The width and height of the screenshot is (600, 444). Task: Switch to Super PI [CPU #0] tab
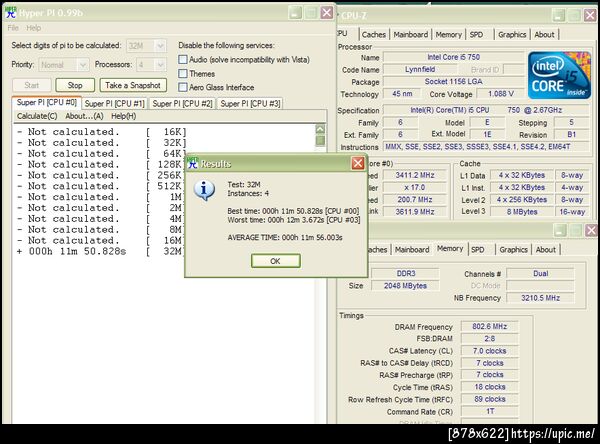(47, 103)
